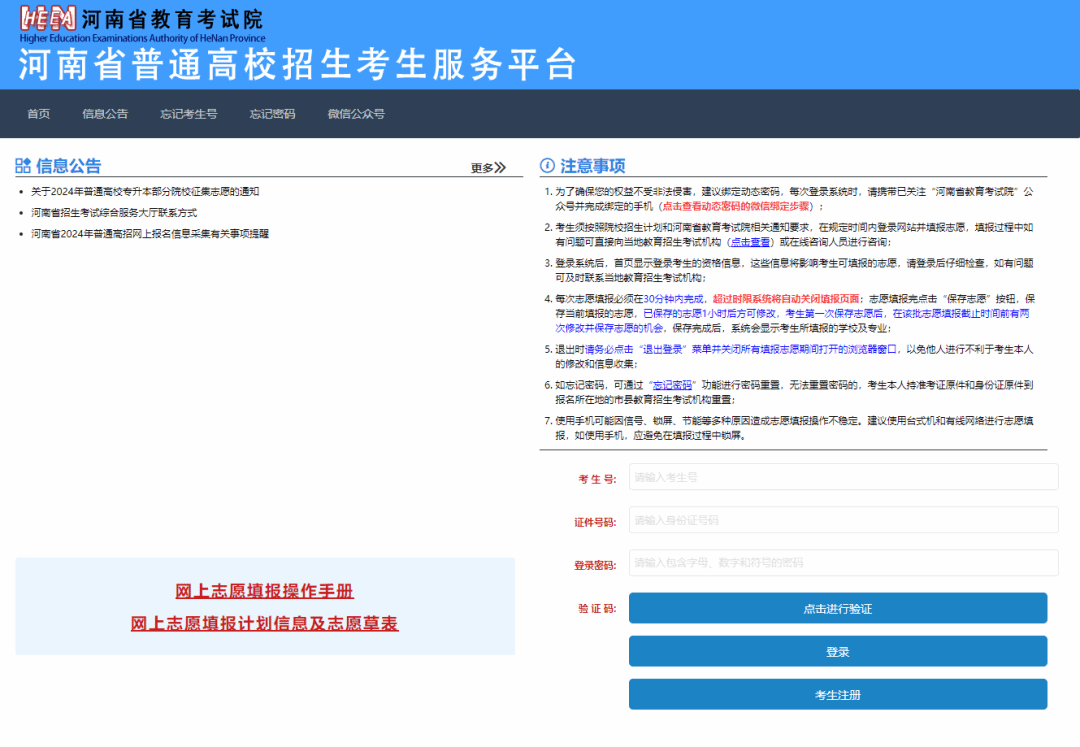Focus the 证件号码 ID number field

coord(843,520)
